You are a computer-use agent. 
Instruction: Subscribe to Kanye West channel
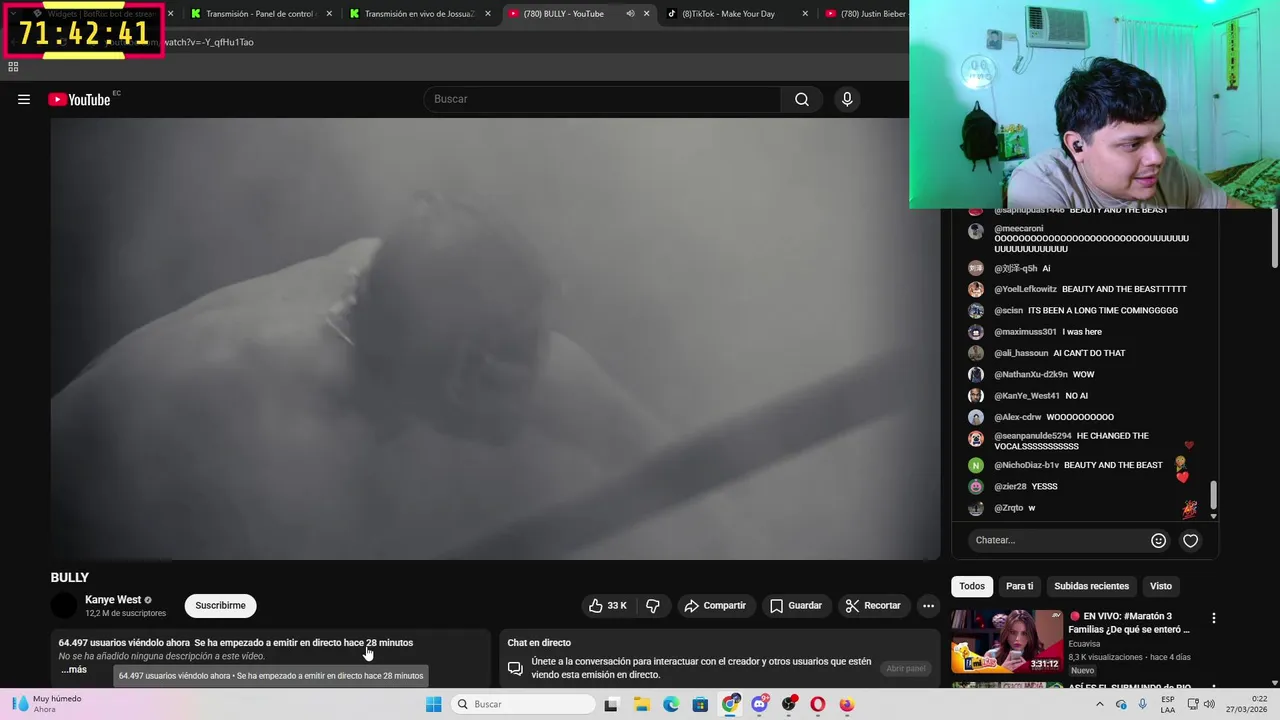point(220,605)
